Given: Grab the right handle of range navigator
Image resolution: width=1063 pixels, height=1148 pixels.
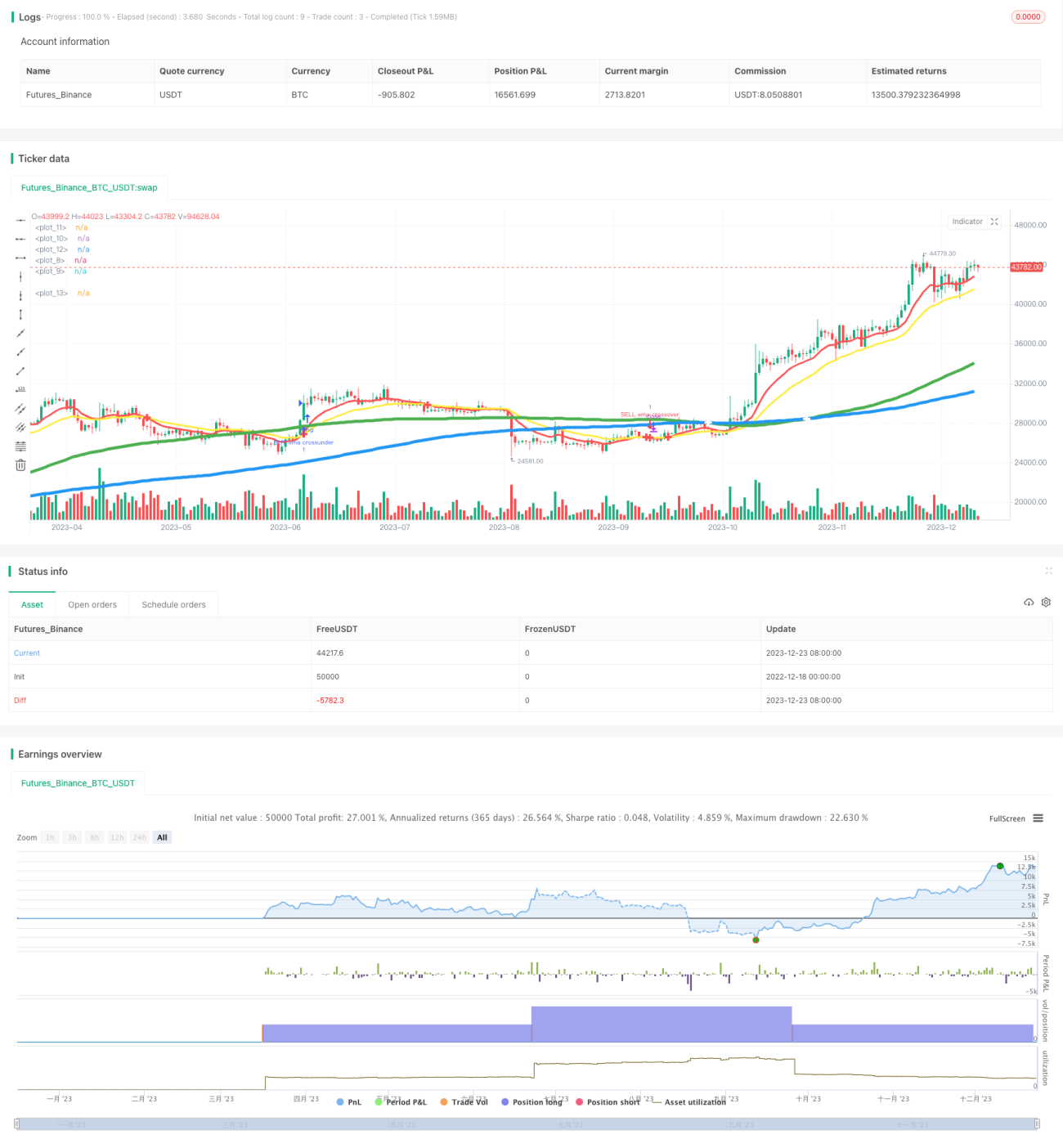Looking at the screenshot, I should [1037, 1124].
